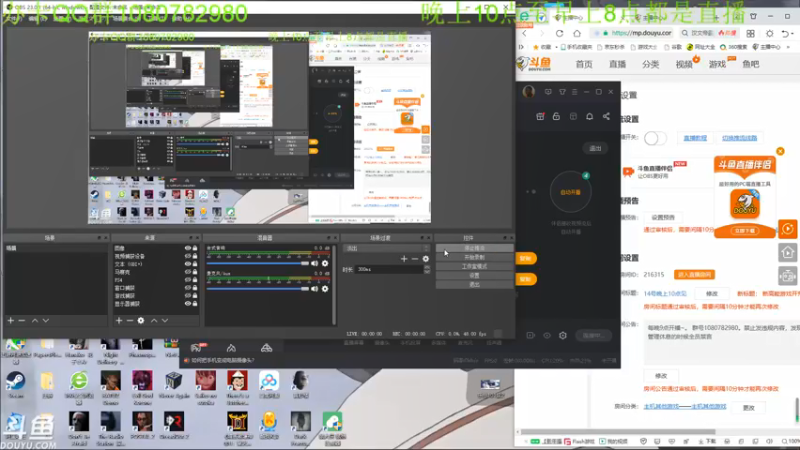Open 鱼吧 tab on Douyu navigation

751,64
